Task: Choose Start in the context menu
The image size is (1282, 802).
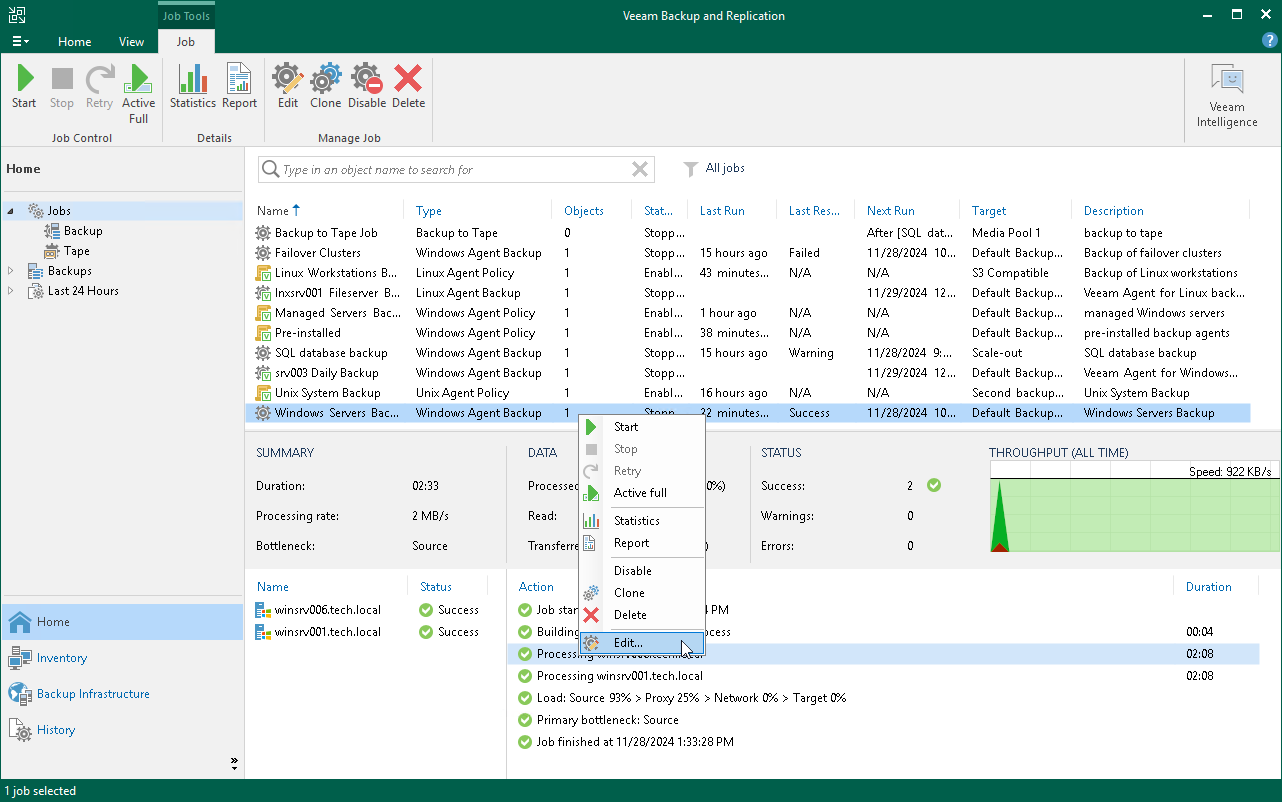Action: (x=642, y=427)
